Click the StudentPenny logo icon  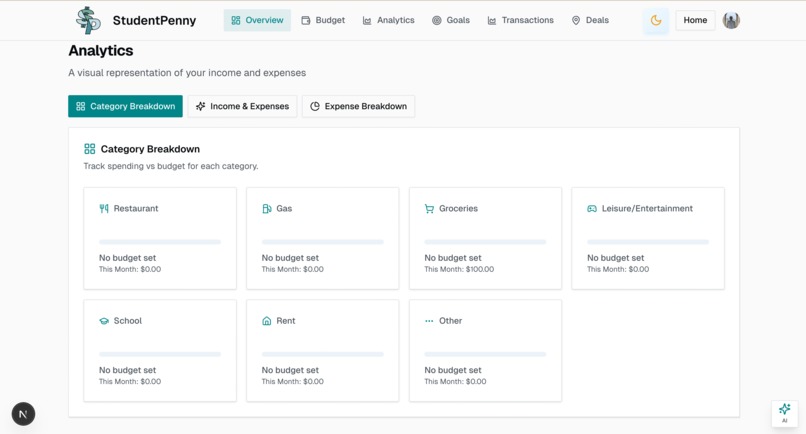click(x=88, y=21)
